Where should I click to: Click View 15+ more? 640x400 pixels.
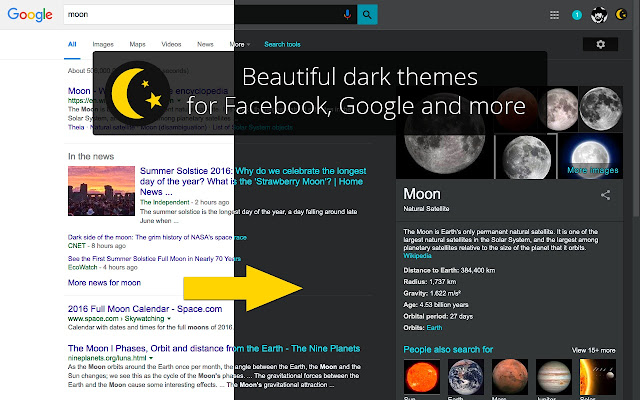[593, 350]
